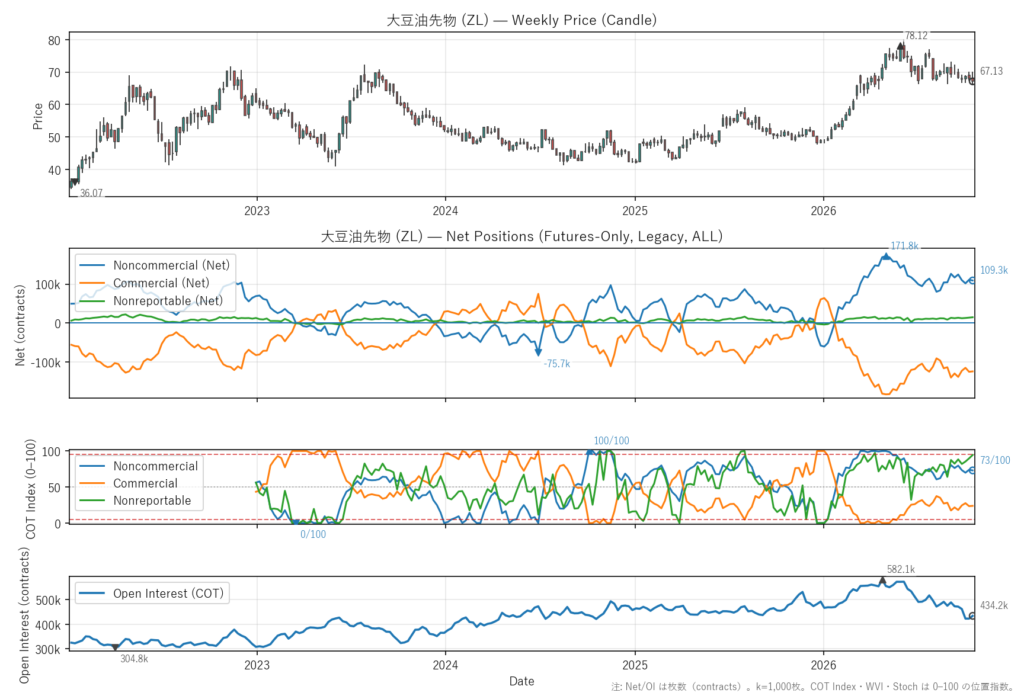1024x699 pixels.
Task: Click the 67.13 latest price circle marker
Action: click(972, 80)
